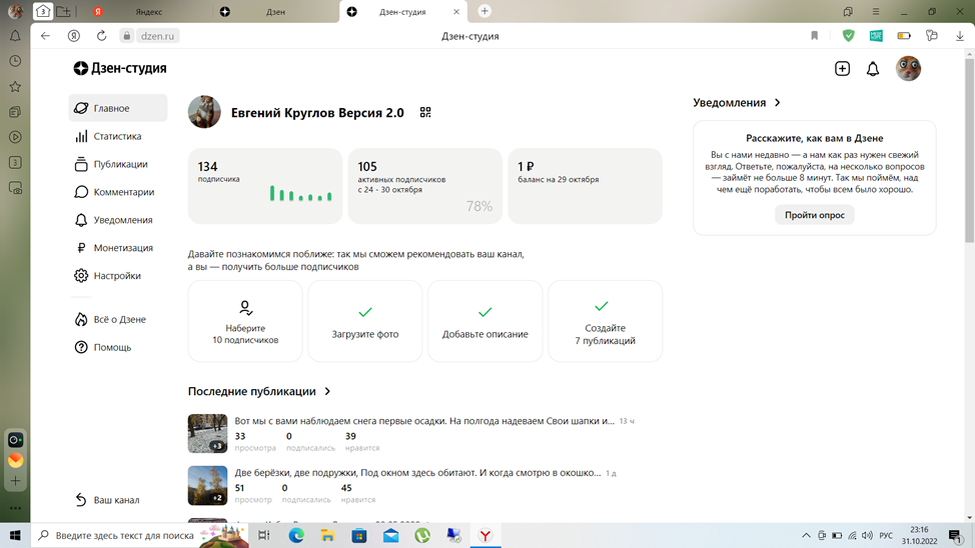The image size is (975, 548).
Task: Click the bookmark icon in address bar
Action: 814,36
